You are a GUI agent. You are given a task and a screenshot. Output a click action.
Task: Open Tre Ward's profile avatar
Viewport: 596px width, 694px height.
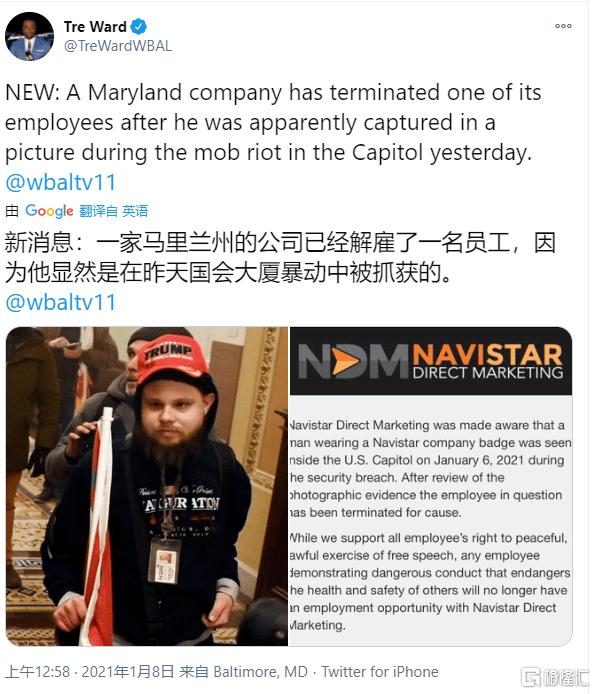[x=29, y=36]
